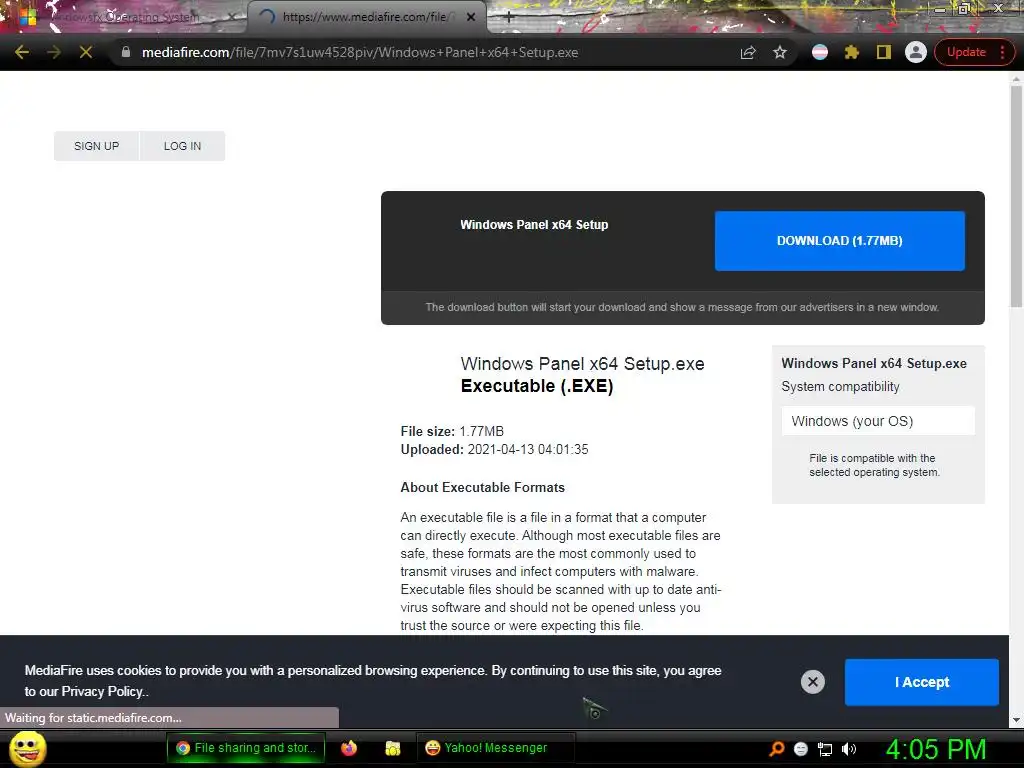This screenshot has width=1024, height=768.
Task: Click the Windows Panel x64 Setup.exe heading
Action: [582, 364]
